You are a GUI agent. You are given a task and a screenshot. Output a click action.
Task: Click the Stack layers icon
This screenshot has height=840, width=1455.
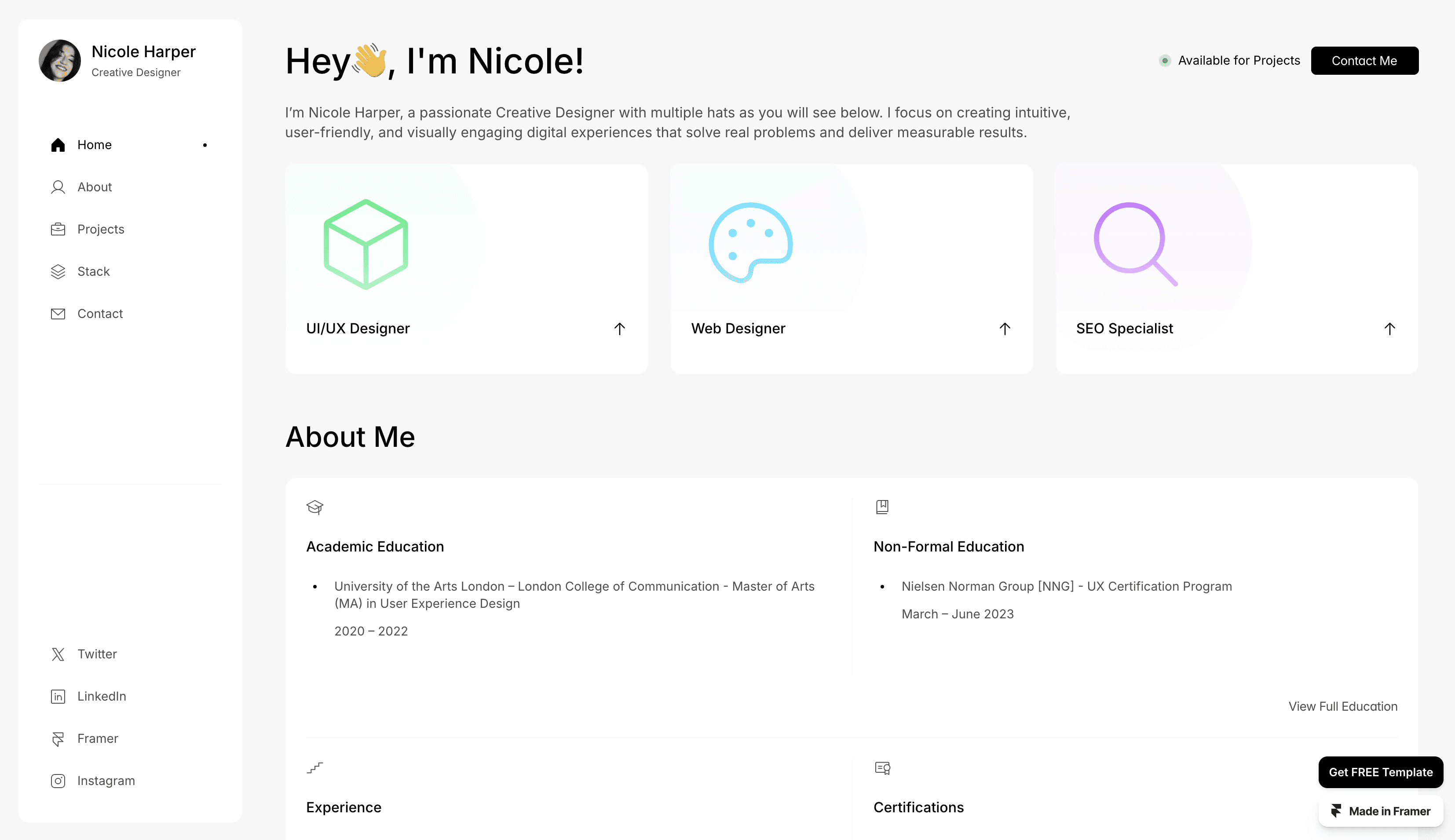click(x=58, y=271)
